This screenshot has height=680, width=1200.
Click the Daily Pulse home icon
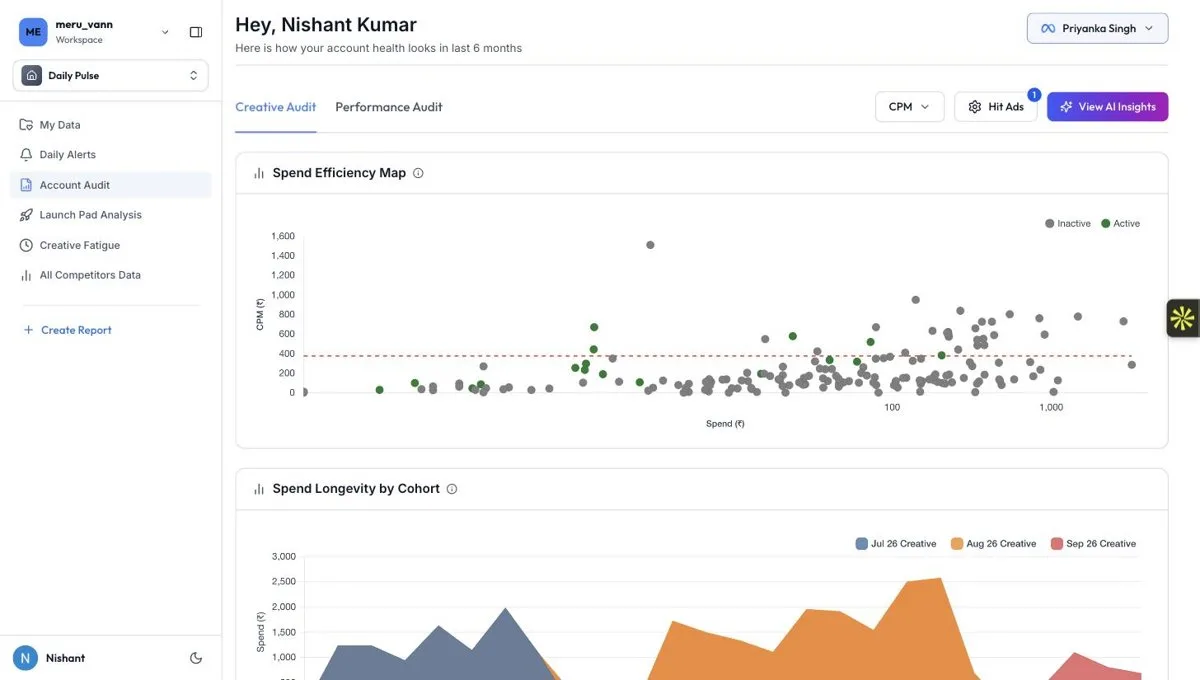click(x=32, y=75)
